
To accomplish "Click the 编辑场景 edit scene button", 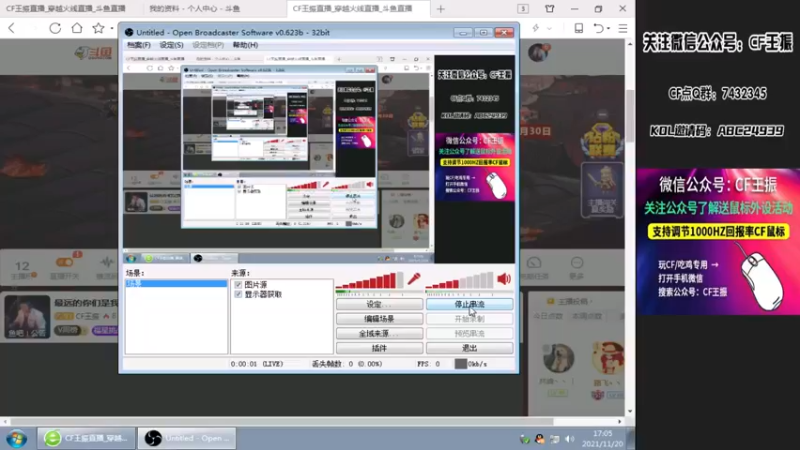I will 379,319.
